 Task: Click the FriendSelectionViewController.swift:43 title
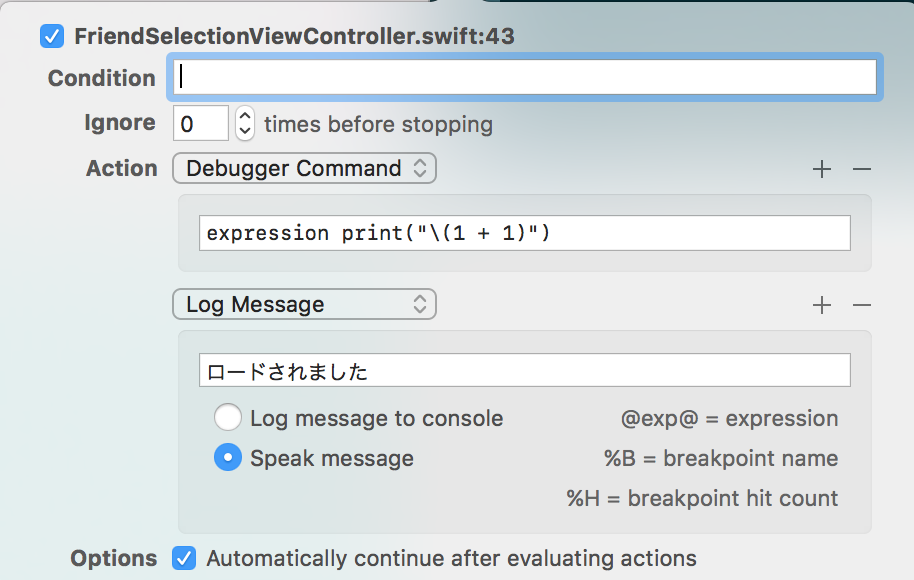pos(294,36)
